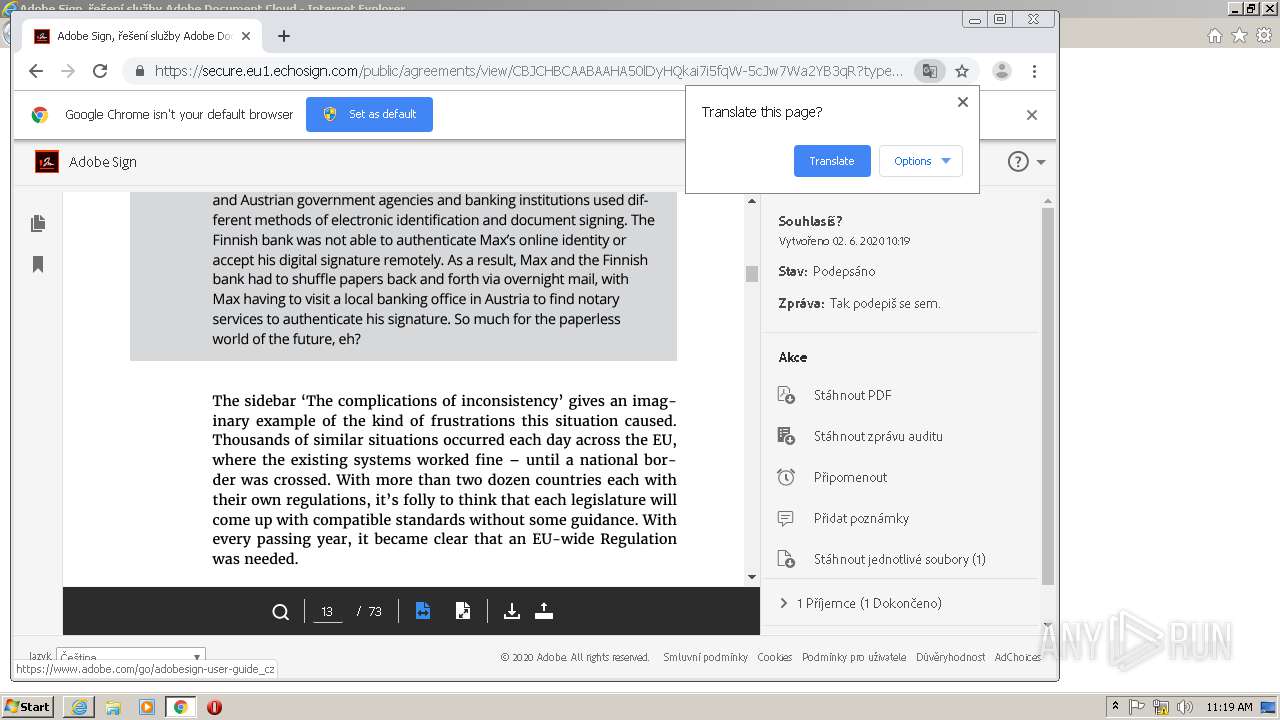Screen dimensions: 1280x720
Task: Click the upload arrow icon in PDF toolbar
Action: pyautogui.click(x=544, y=611)
